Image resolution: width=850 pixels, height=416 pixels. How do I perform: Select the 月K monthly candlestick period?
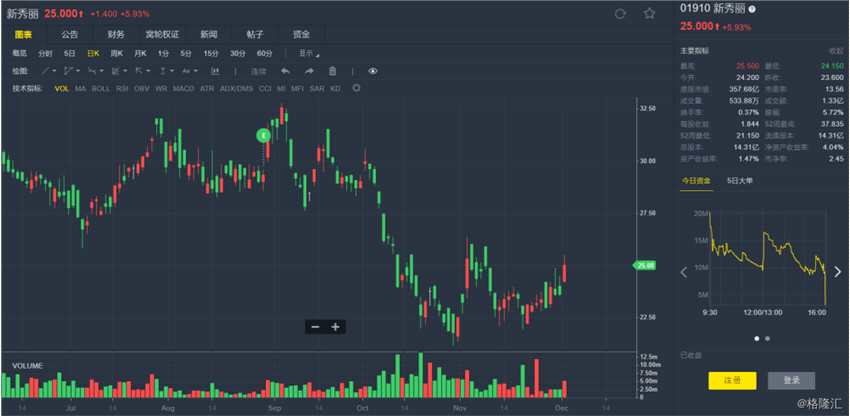coord(140,53)
